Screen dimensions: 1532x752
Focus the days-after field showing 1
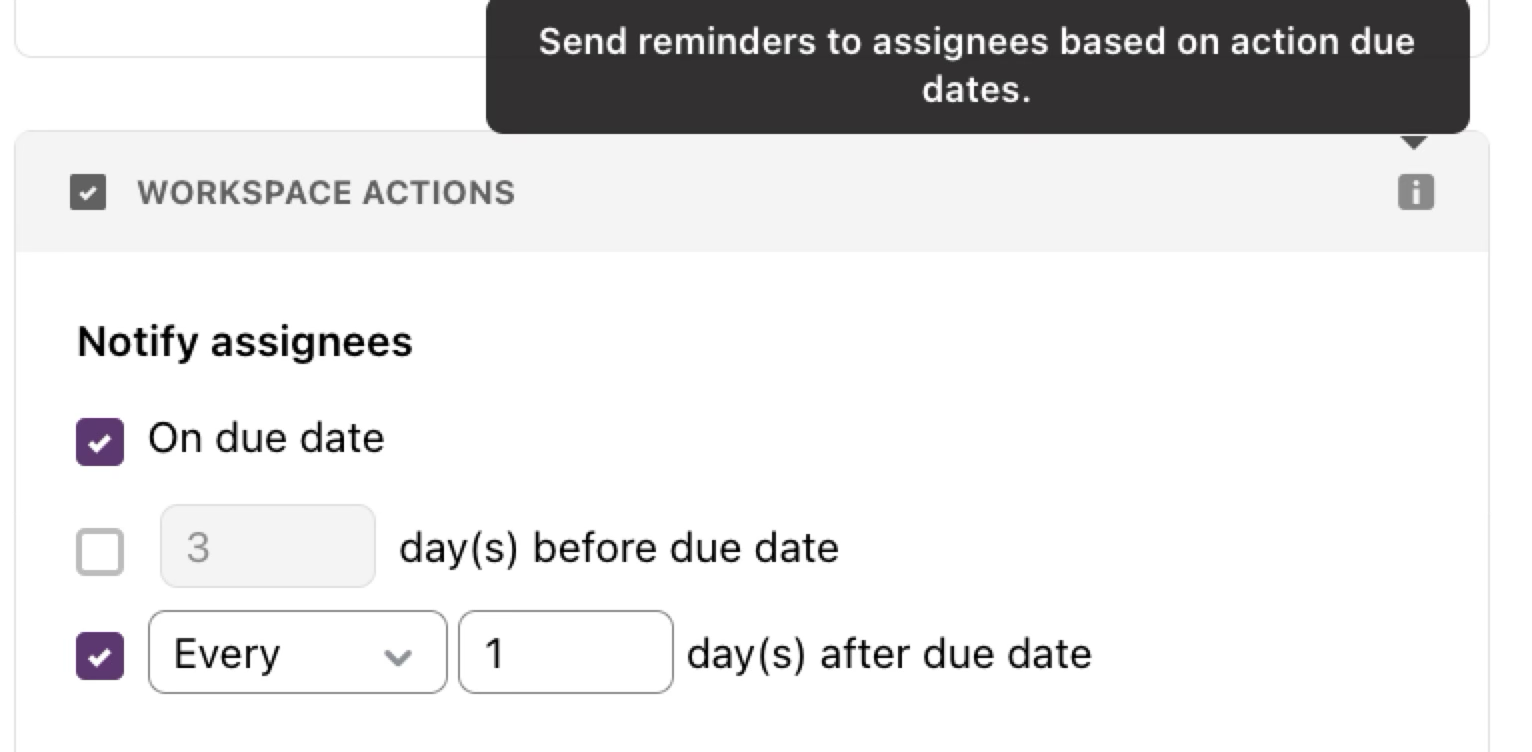pyautogui.click(x=566, y=652)
